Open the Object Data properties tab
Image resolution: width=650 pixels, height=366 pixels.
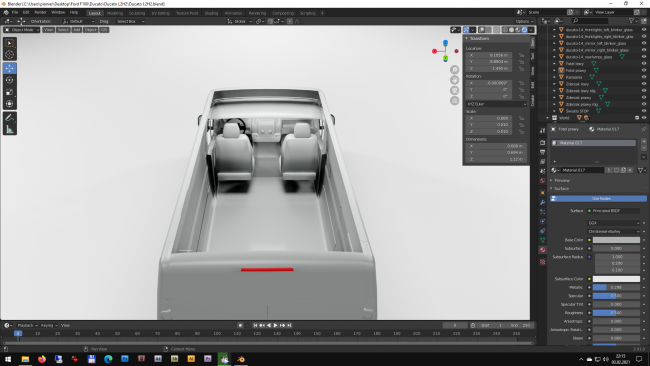coord(542,240)
